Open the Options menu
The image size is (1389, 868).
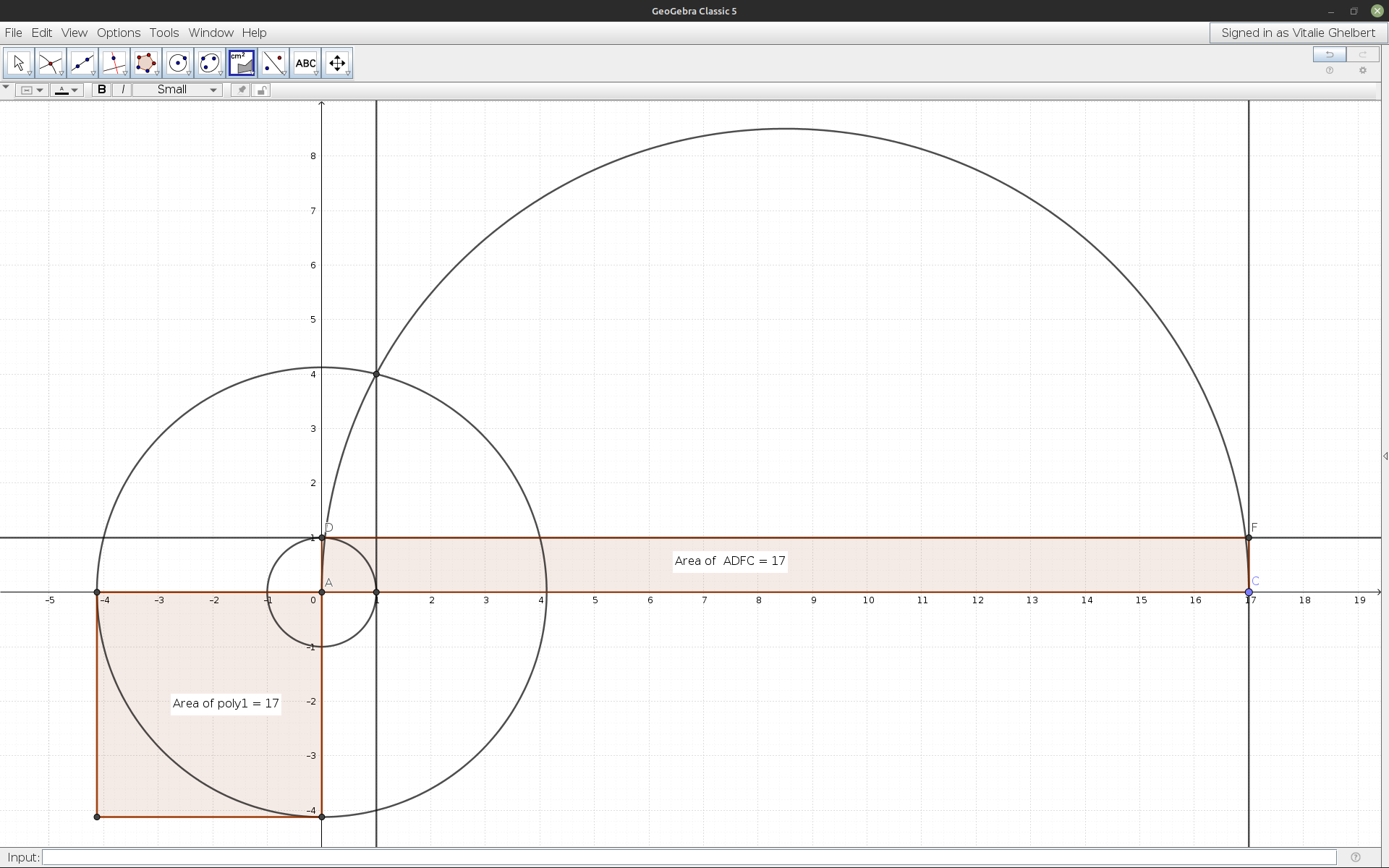coord(119,33)
